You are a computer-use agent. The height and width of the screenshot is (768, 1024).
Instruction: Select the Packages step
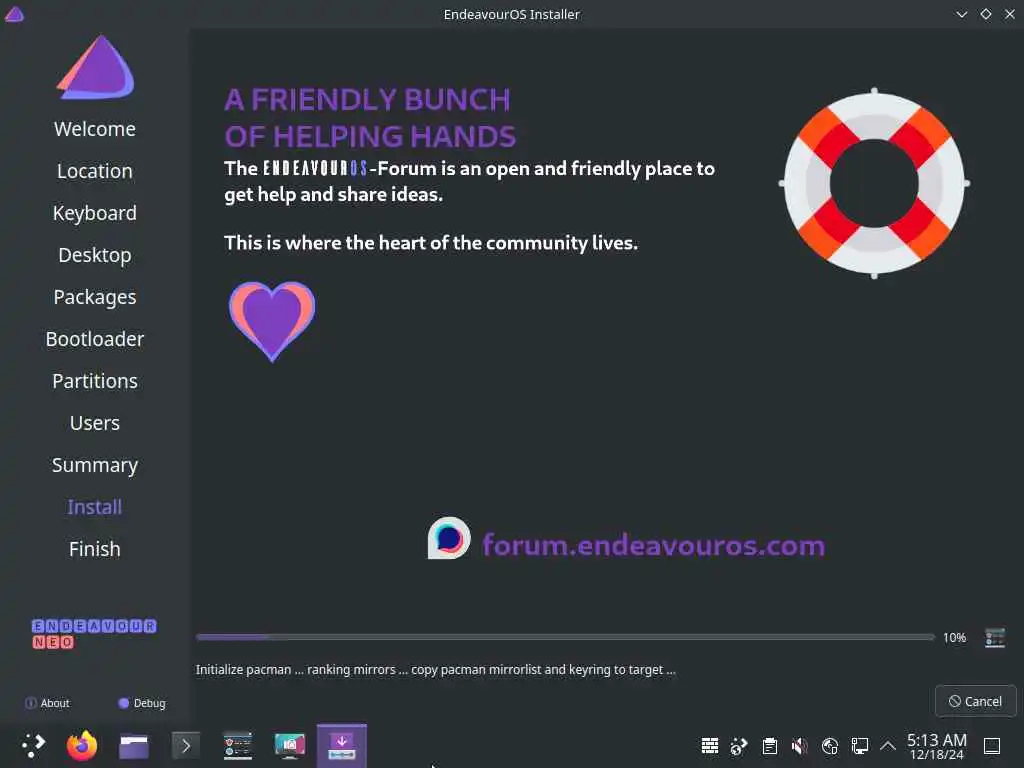click(95, 297)
